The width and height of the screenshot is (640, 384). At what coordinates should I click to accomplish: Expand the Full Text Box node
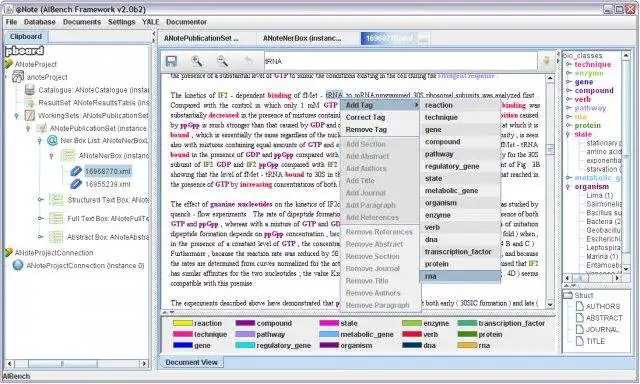40,218
